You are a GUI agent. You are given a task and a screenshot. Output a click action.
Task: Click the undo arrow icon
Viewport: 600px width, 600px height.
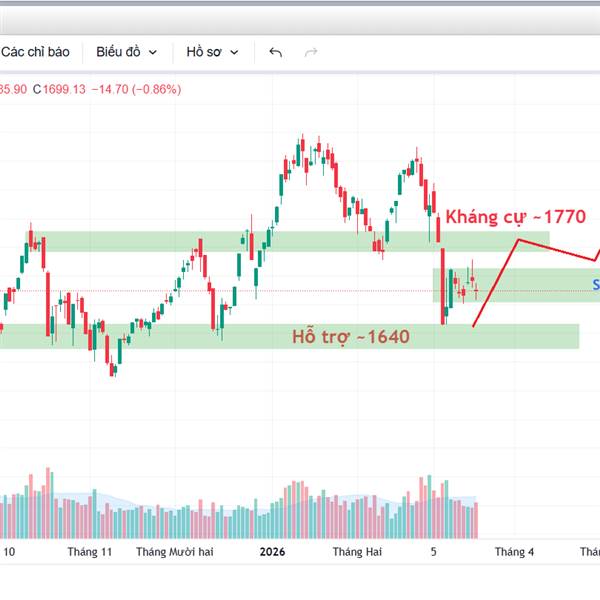pos(276,52)
